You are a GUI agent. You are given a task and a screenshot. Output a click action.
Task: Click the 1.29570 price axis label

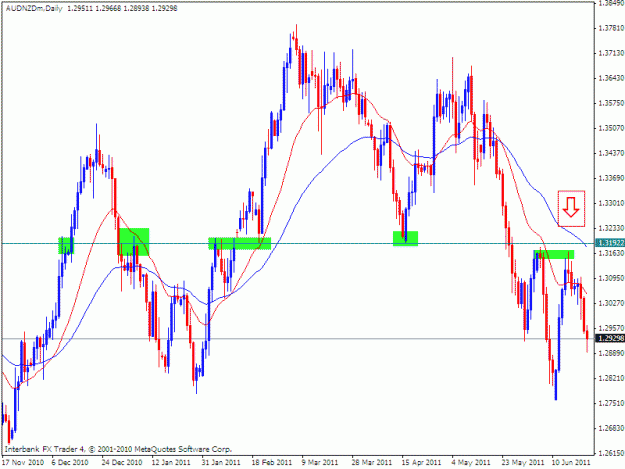(x=611, y=328)
